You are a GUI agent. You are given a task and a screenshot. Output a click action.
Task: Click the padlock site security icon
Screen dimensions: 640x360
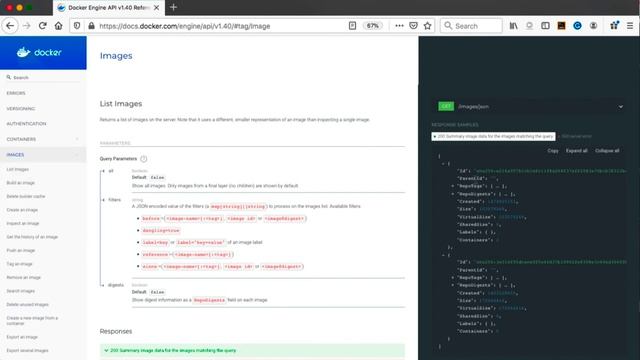click(91, 26)
